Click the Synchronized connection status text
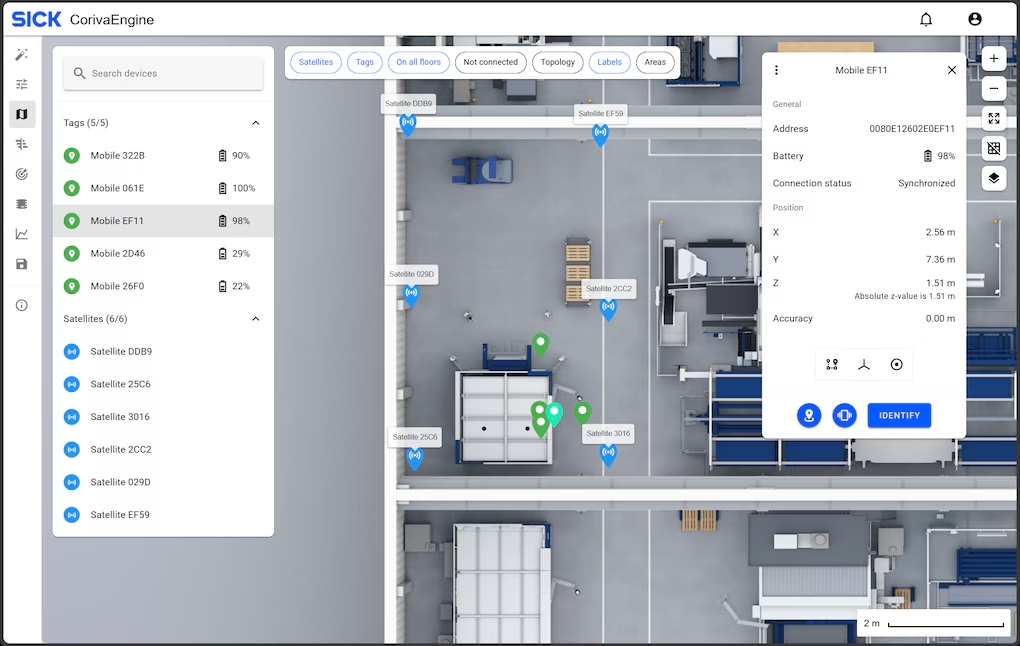1020x646 pixels. point(926,183)
